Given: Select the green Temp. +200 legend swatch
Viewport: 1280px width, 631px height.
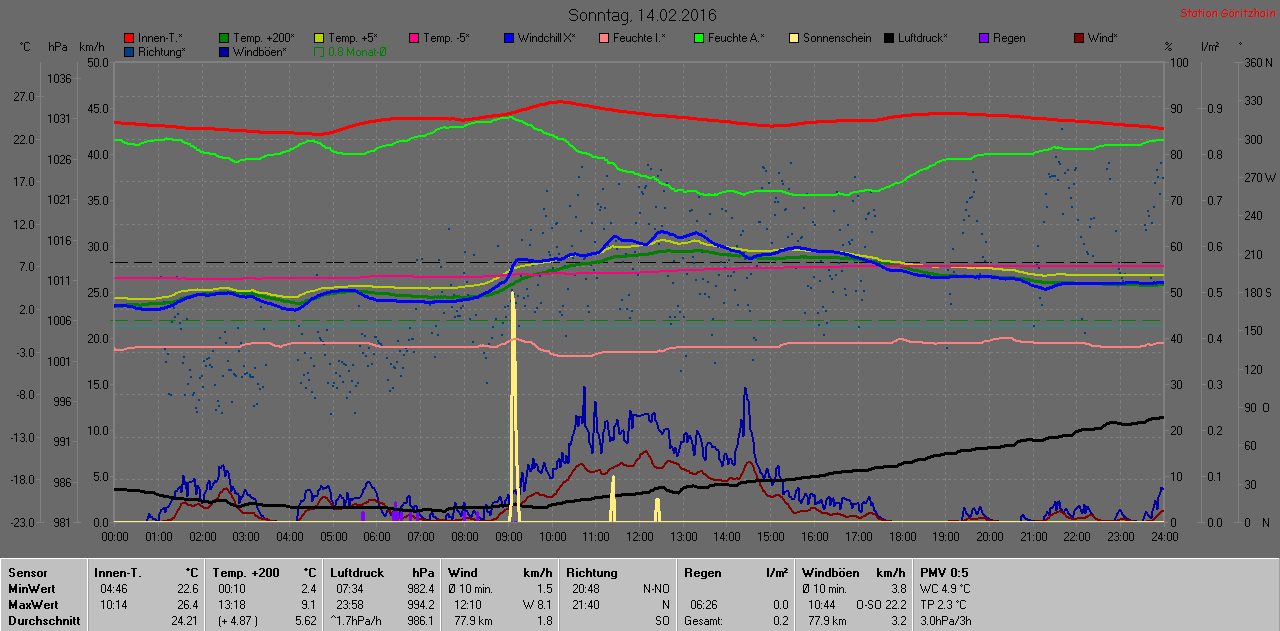Looking at the screenshot, I should tap(225, 38).
